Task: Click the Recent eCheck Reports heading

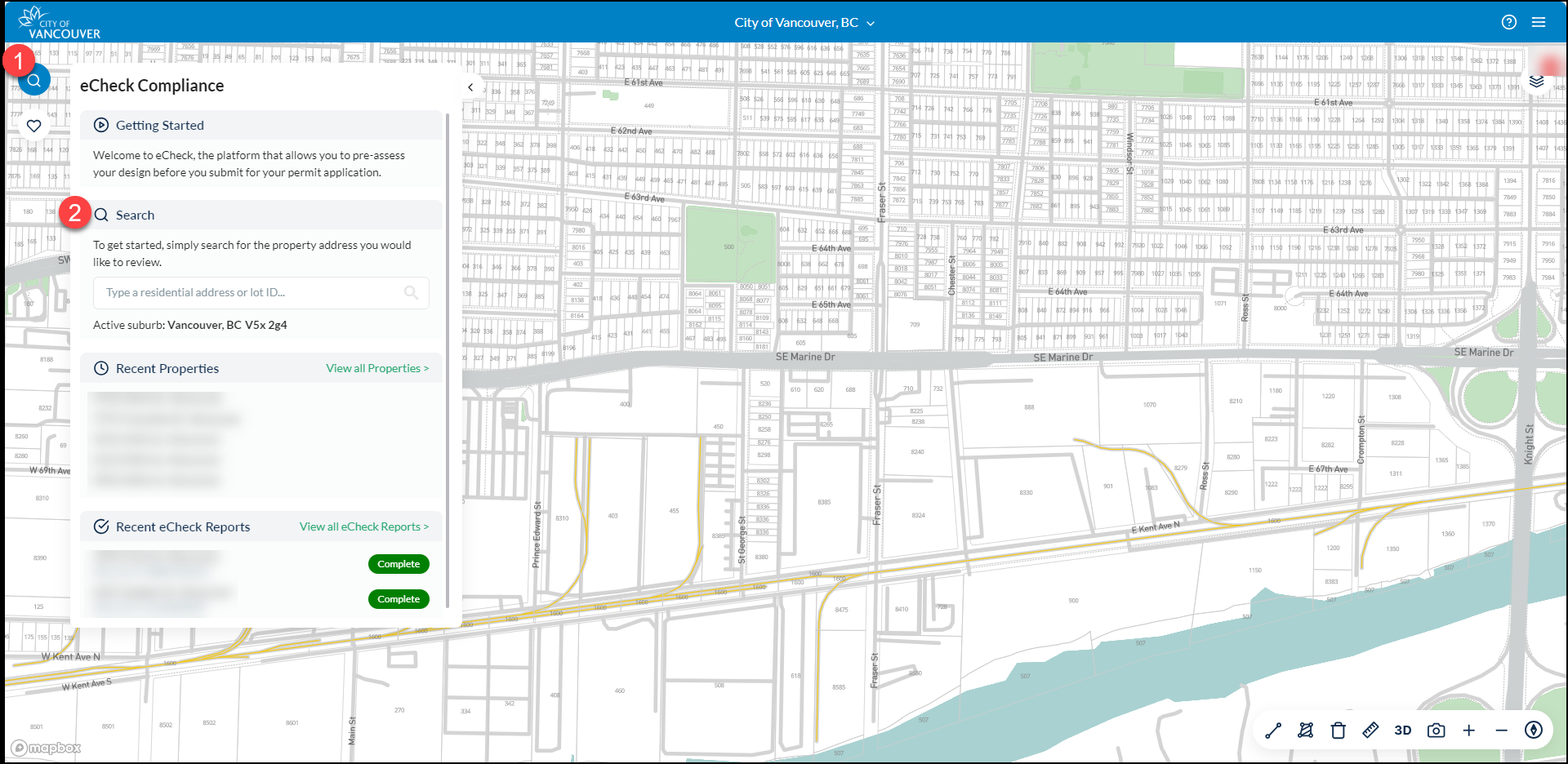Action: pos(183,526)
